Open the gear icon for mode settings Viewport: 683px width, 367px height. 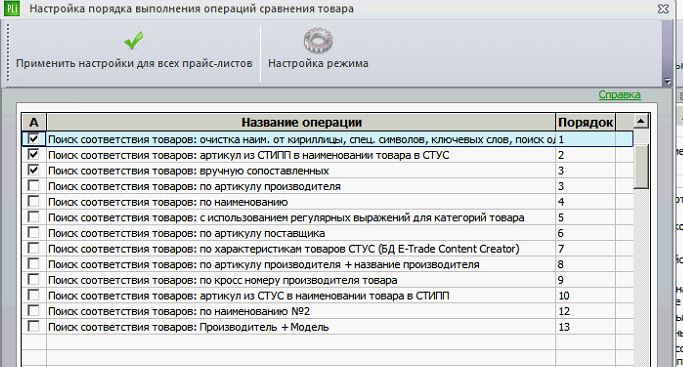coord(318,40)
